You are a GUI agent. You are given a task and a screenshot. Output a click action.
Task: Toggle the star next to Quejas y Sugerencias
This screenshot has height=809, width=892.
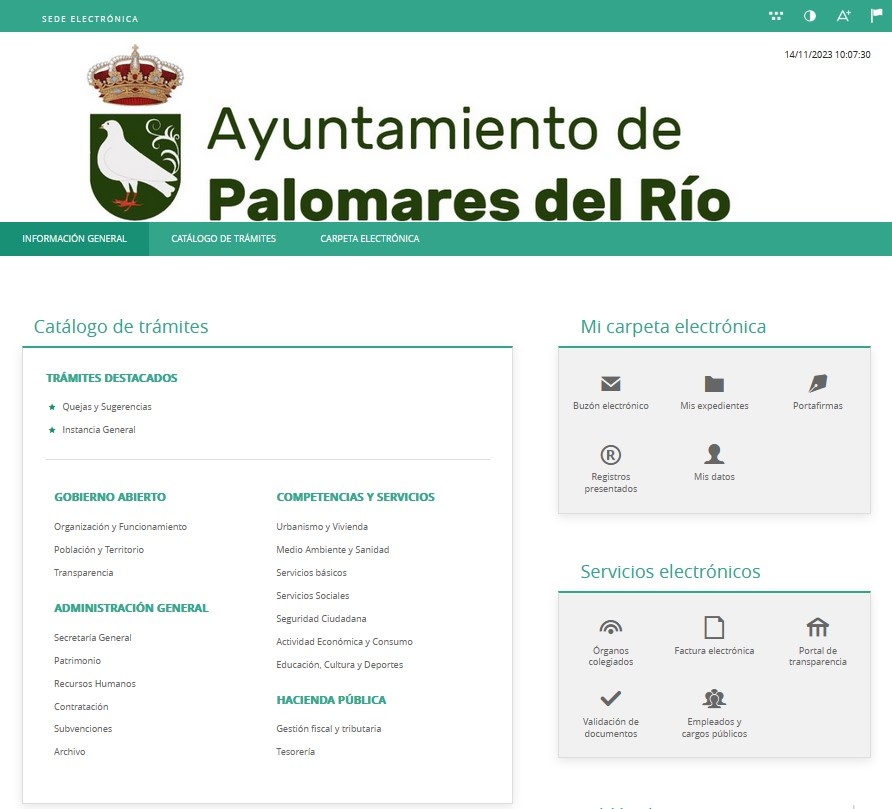click(51, 406)
